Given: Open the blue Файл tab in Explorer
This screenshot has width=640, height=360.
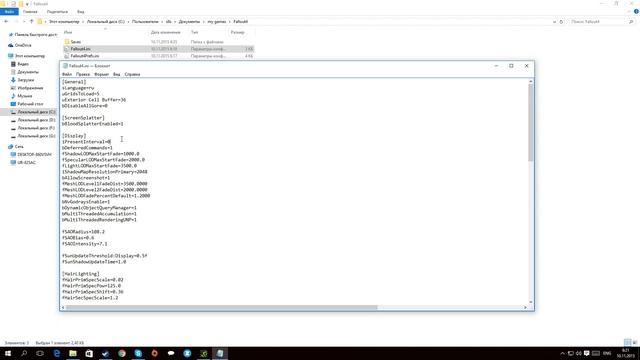Looking at the screenshot, I should click(x=9, y=12).
